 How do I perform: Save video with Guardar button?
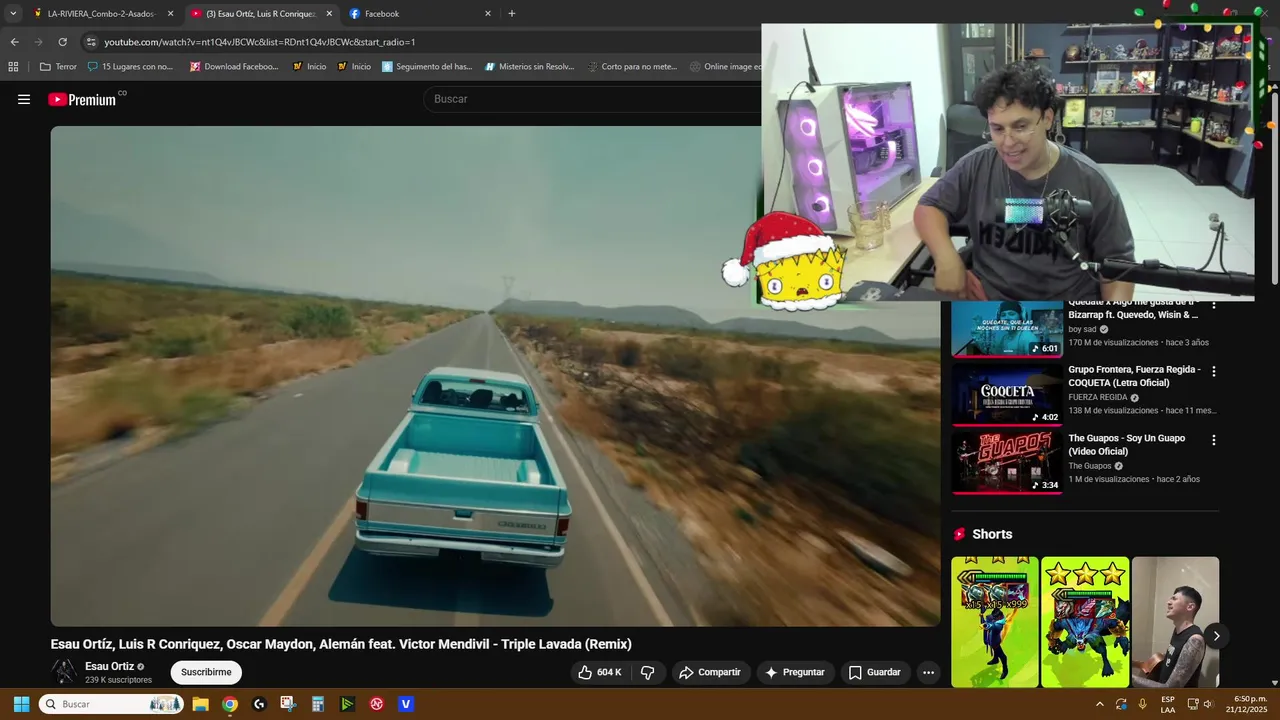875,672
